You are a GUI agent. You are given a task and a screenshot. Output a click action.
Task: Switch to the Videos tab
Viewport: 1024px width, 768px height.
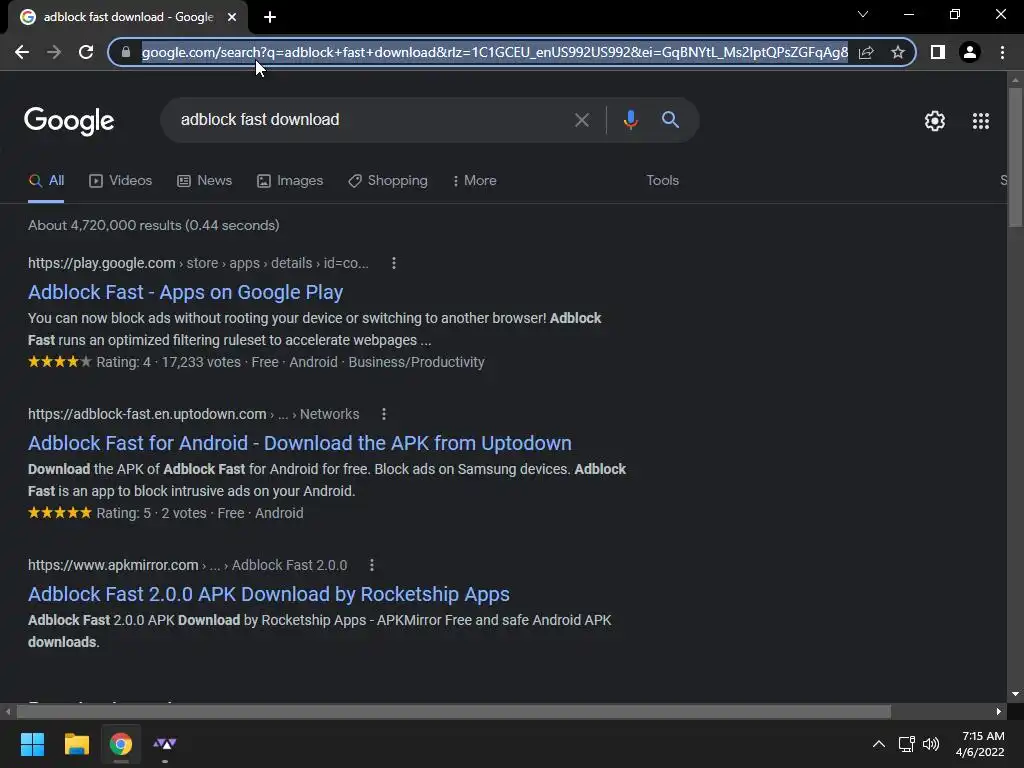tap(121, 181)
